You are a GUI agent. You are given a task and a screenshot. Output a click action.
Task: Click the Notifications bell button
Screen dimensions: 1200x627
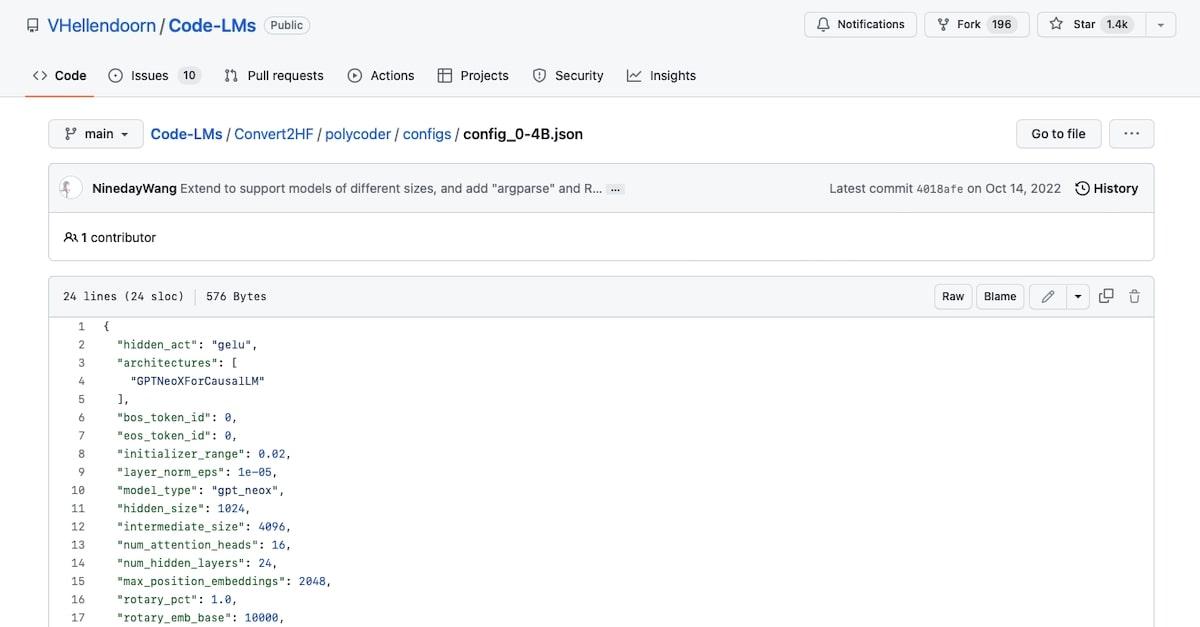point(860,25)
